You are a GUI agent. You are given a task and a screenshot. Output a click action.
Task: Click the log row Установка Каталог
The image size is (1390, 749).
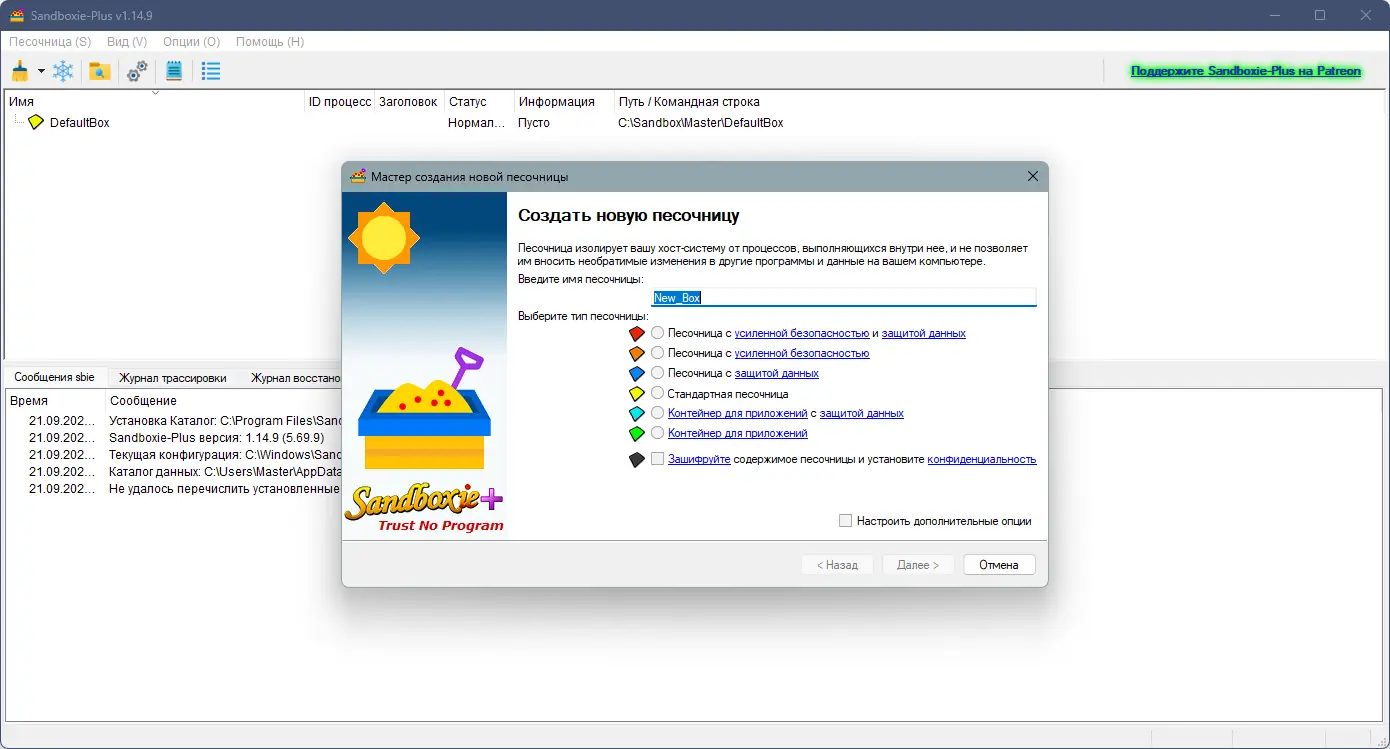point(173,420)
